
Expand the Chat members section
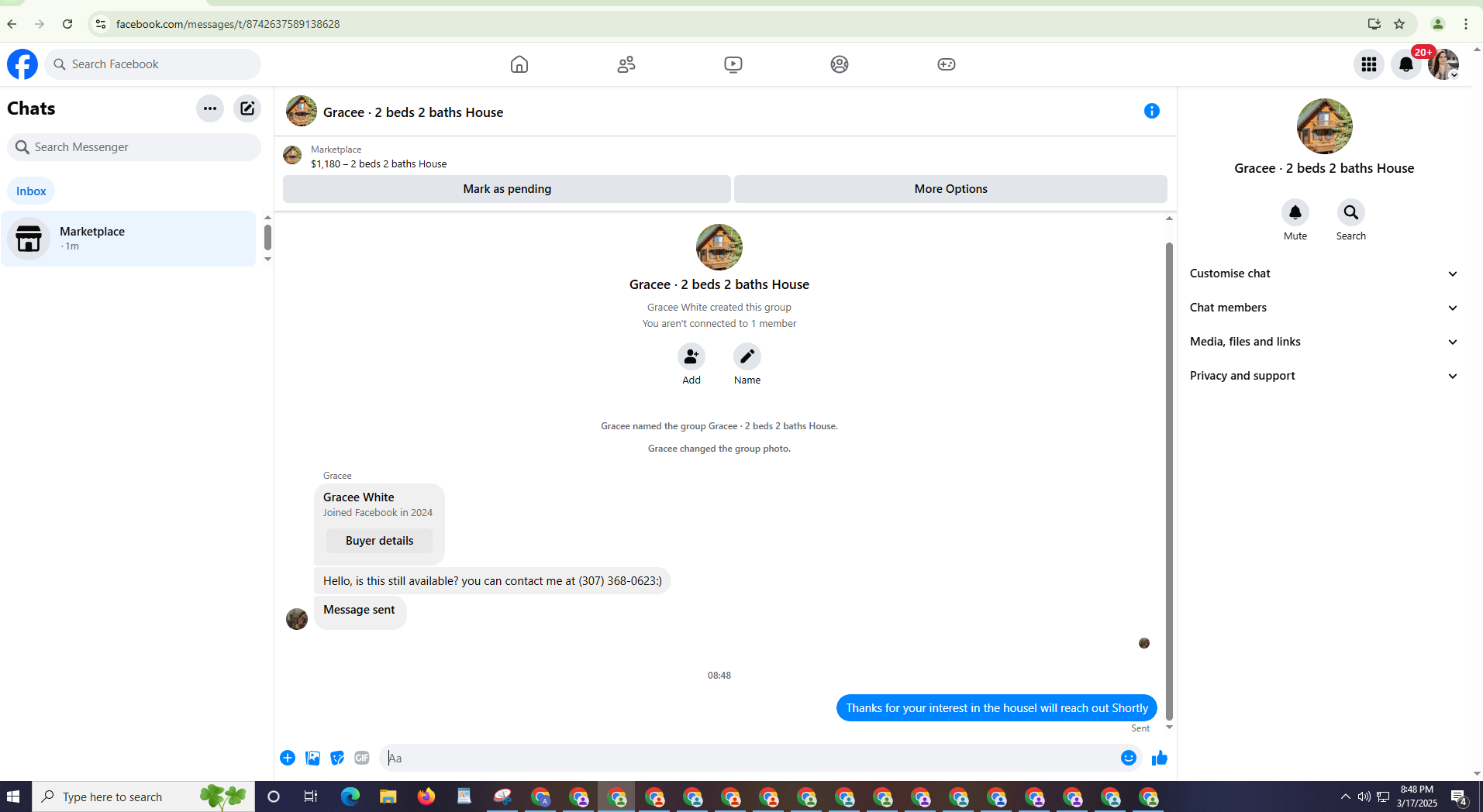(x=1324, y=308)
